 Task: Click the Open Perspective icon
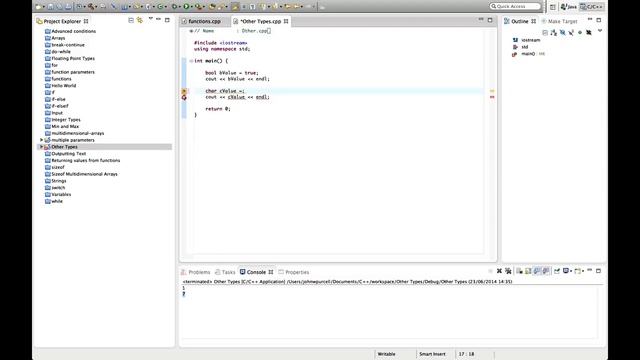[x=552, y=7]
